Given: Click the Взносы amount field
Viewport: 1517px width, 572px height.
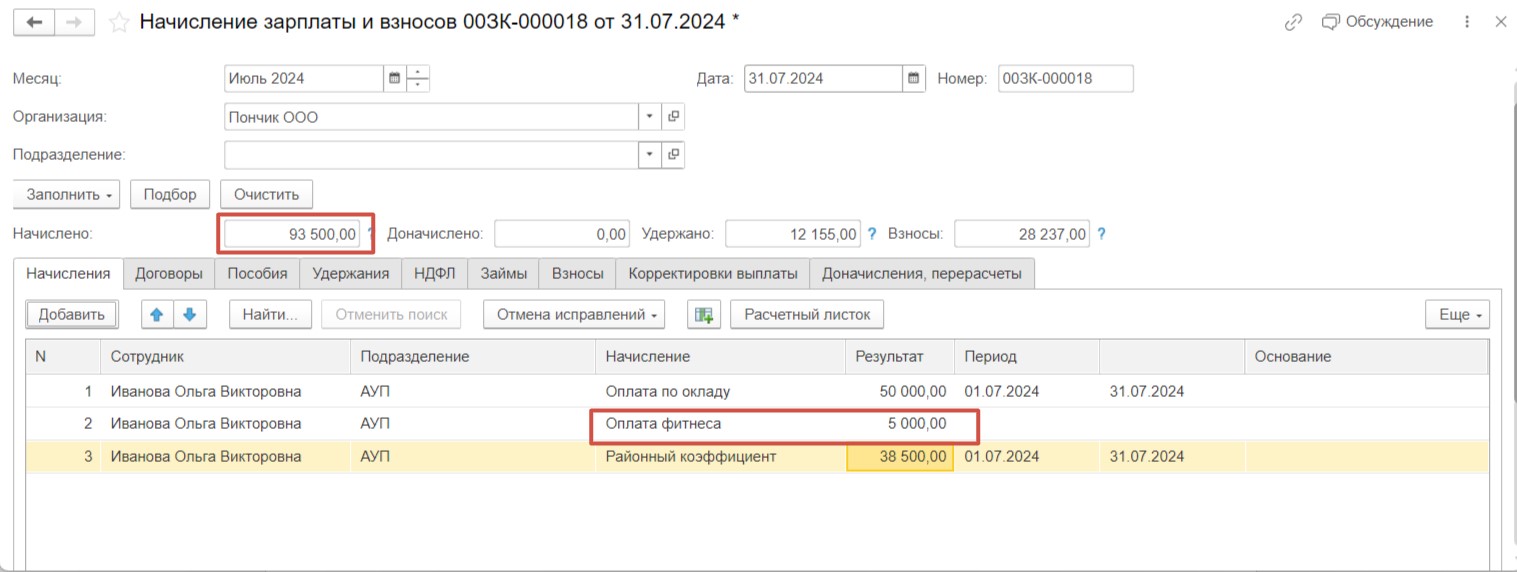Looking at the screenshot, I should tap(1022, 234).
